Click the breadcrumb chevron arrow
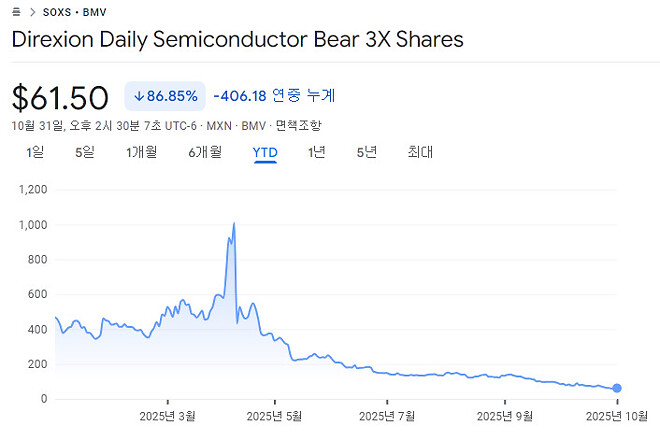 [32, 11]
